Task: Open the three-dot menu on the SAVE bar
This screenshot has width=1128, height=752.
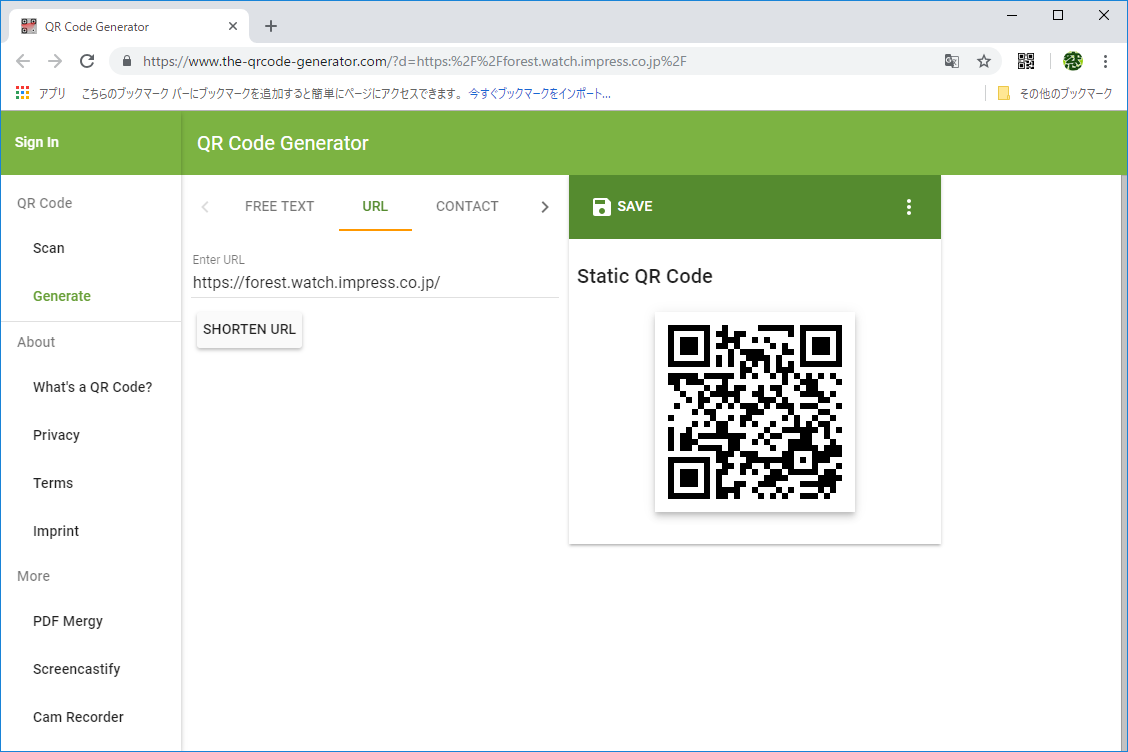Action: 908,207
